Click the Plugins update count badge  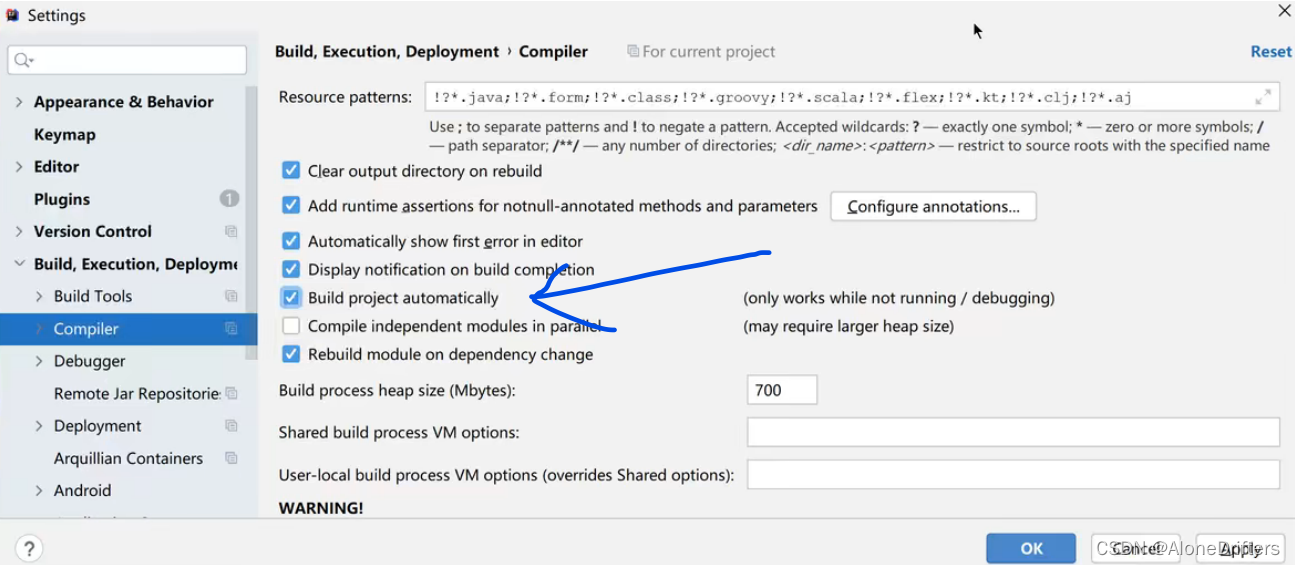(229, 199)
